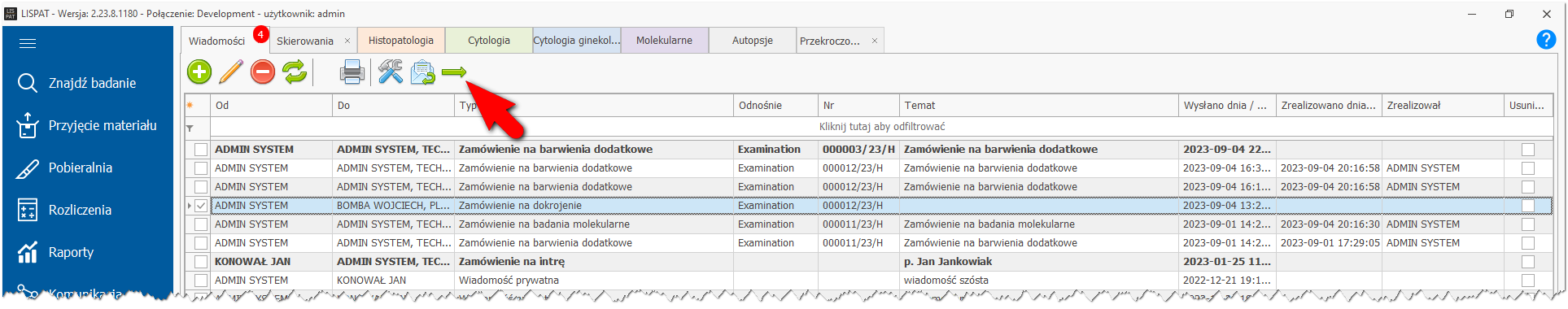This screenshot has height=309, width=1568.
Task: Click the blue help question mark icon
Action: click(x=1546, y=39)
